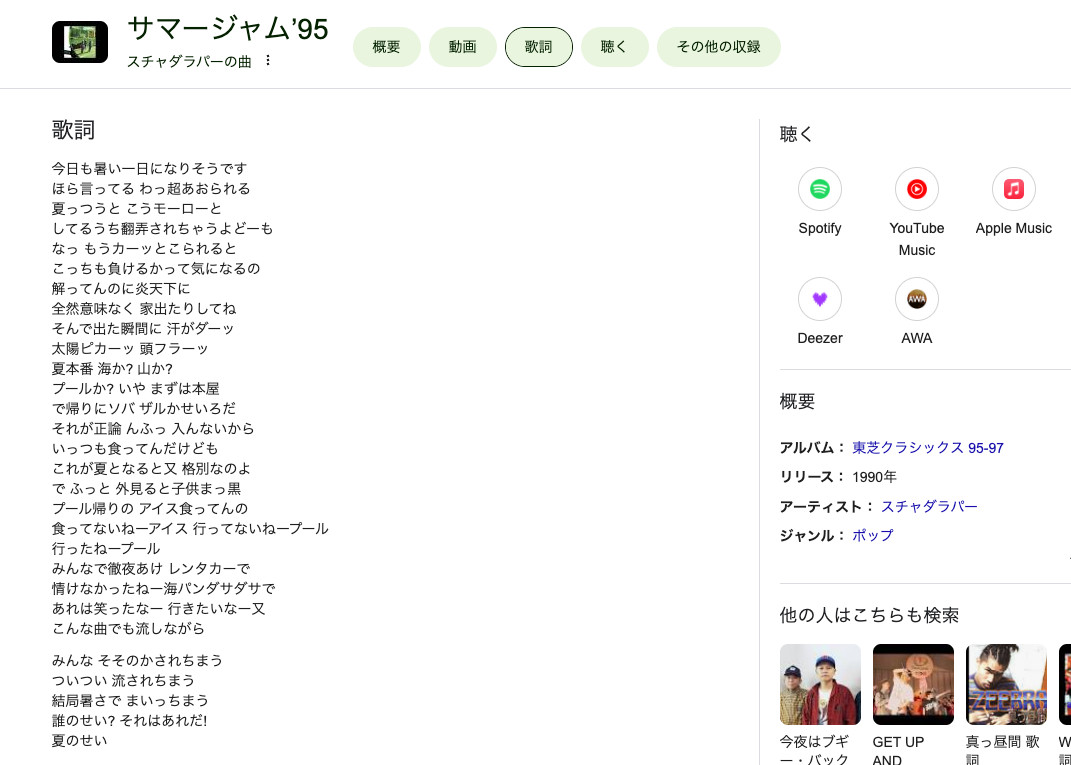Open genre link ポップ
The height and width of the screenshot is (765, 1071).
[872, 536]
